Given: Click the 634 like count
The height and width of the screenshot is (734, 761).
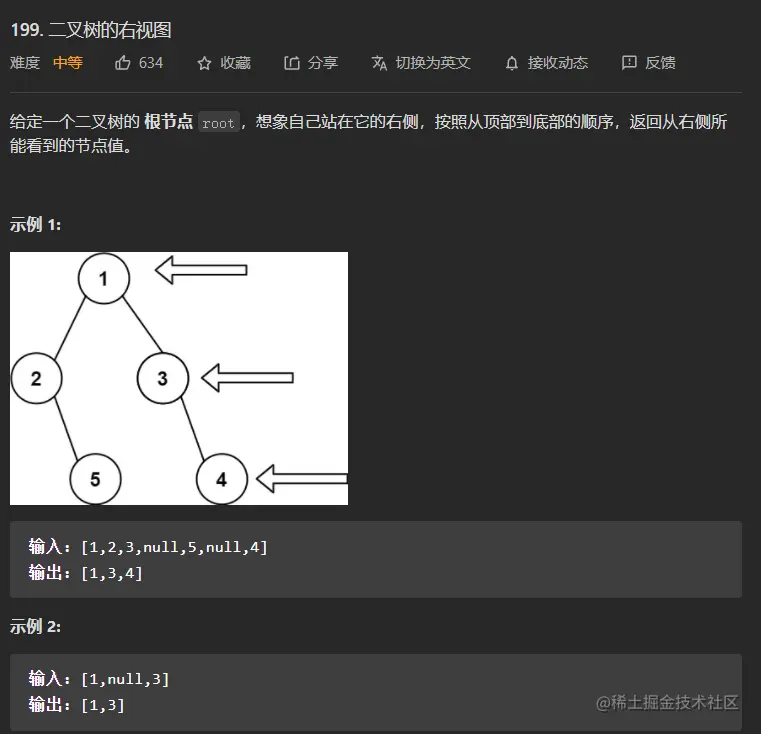Looking at the screenshot, I should 151,63.
